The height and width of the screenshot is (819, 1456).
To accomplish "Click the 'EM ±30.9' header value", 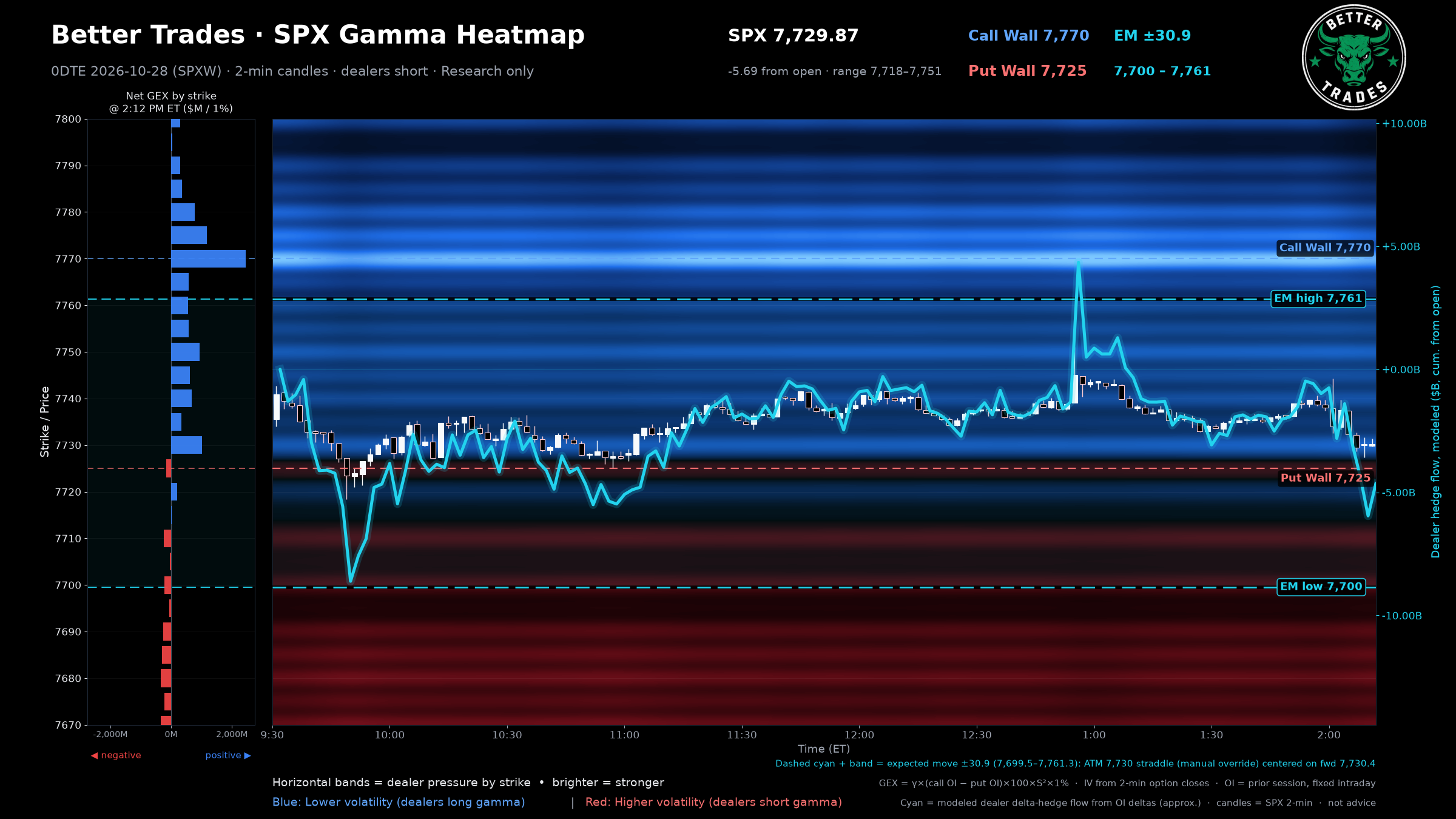I will (x=1152, y=36).
